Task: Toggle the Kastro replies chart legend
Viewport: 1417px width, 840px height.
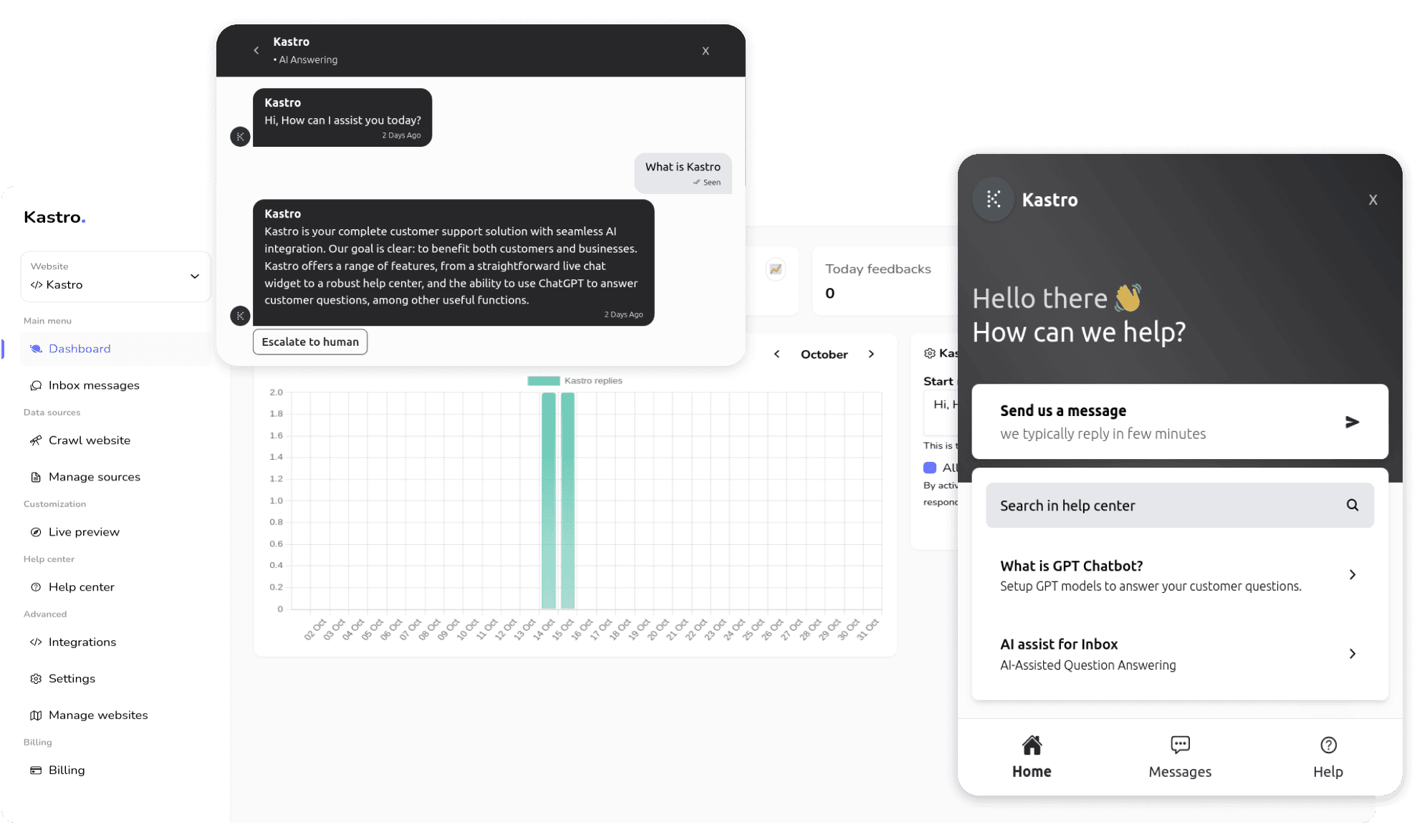Action: click(x=544, y=381)
